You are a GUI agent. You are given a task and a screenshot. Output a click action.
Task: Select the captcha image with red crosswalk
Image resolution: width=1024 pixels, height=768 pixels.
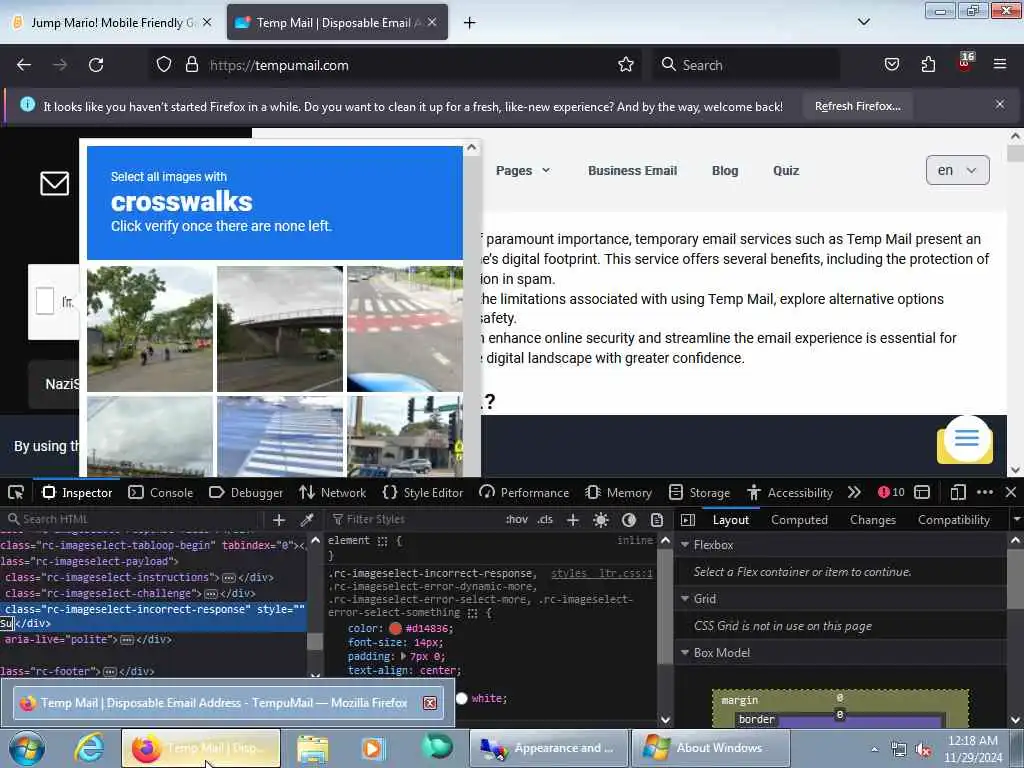pyautogui.click(x=405, y=328)
